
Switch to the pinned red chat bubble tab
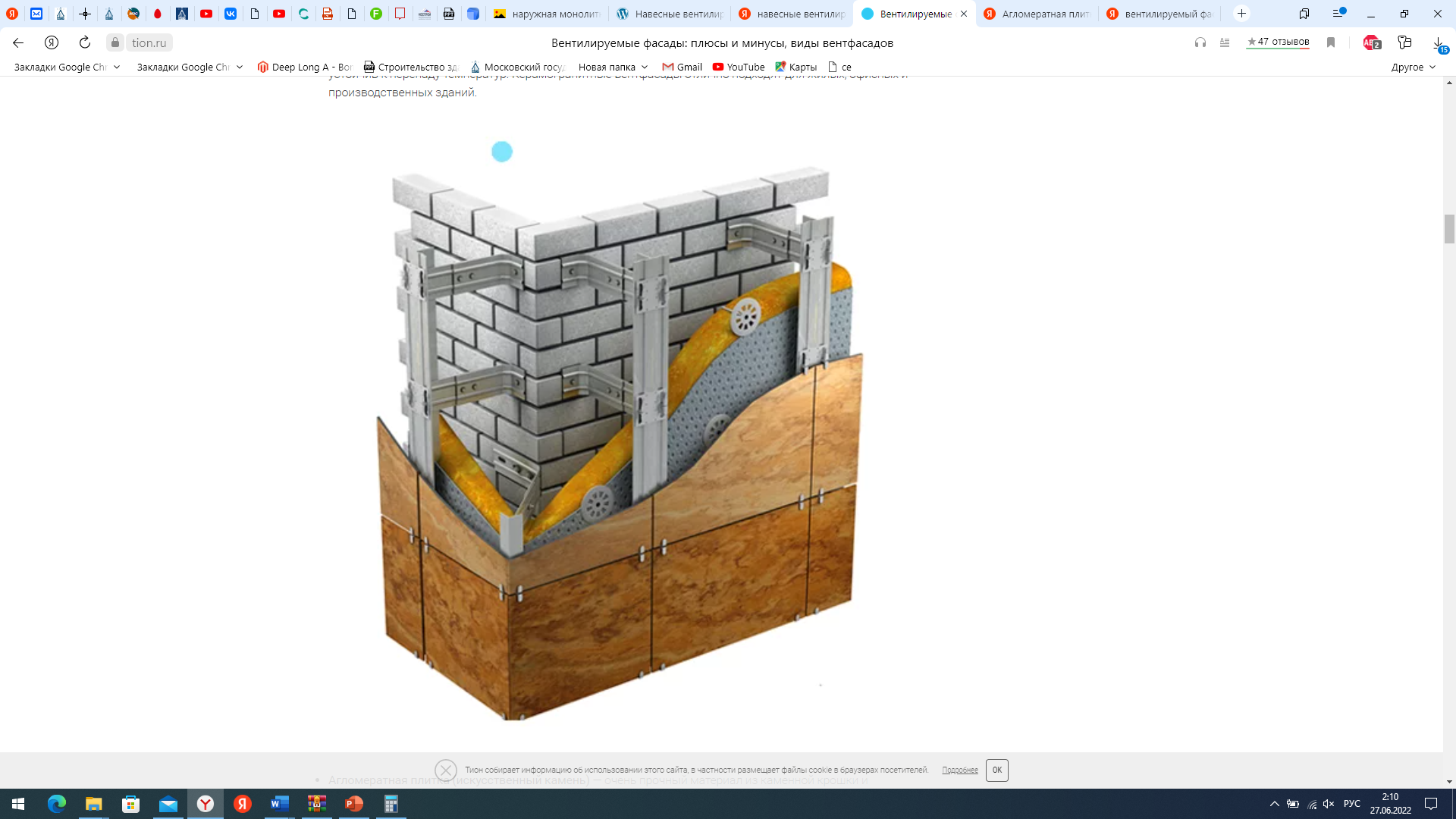point(400,14)
